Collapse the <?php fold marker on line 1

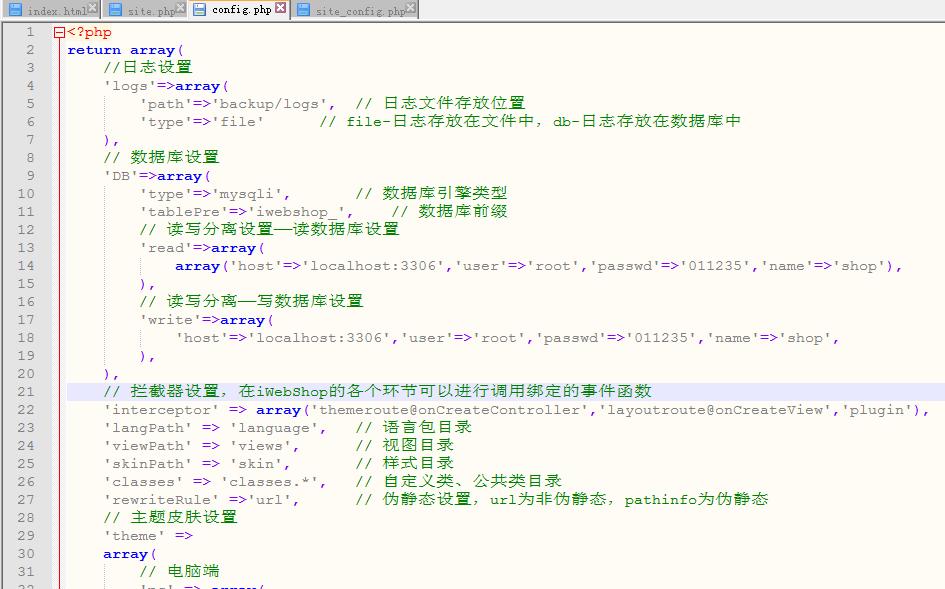point(59,32)
